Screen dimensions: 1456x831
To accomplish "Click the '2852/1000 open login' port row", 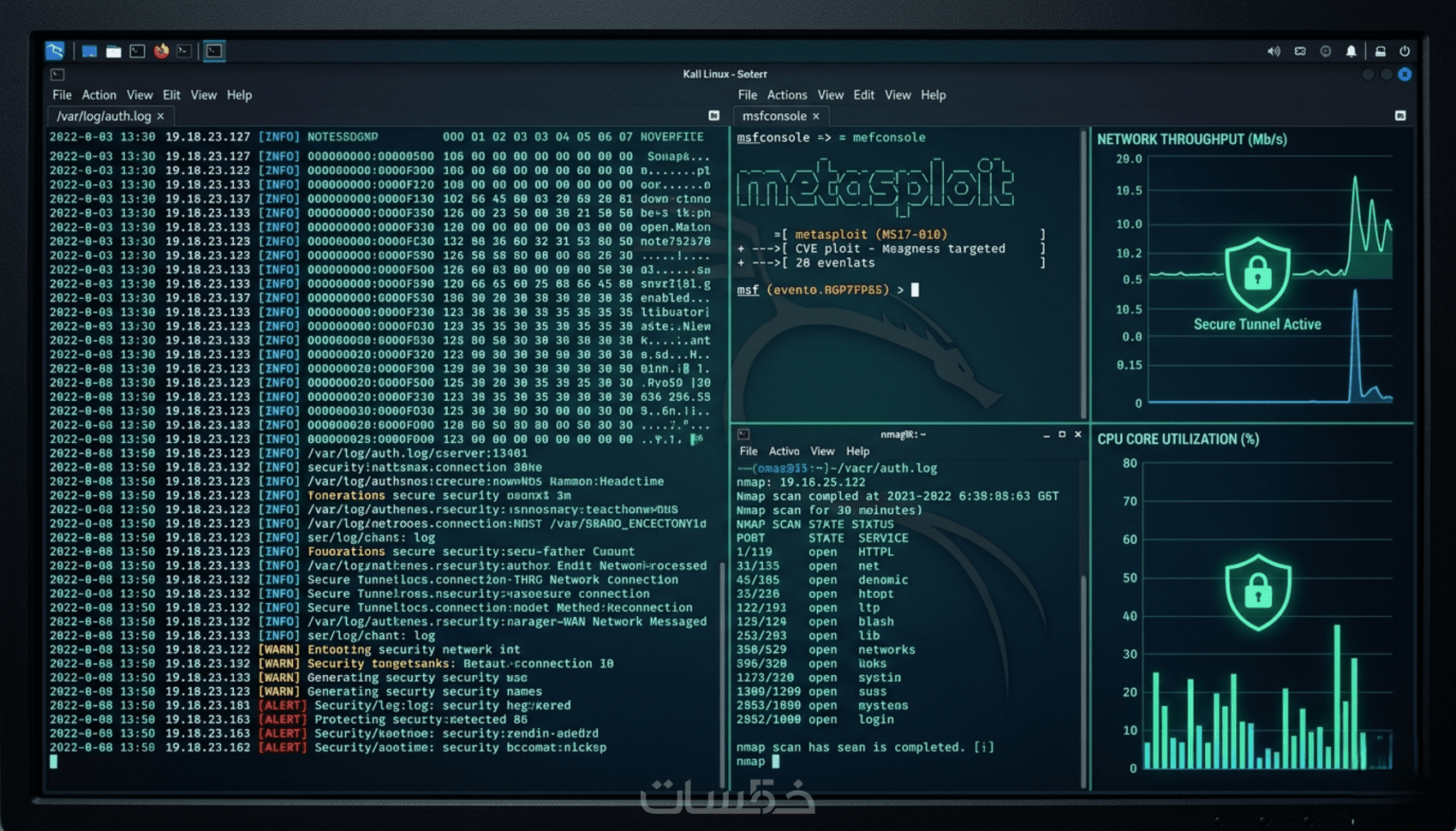I will pyautogui.click(x=815, y=720).
